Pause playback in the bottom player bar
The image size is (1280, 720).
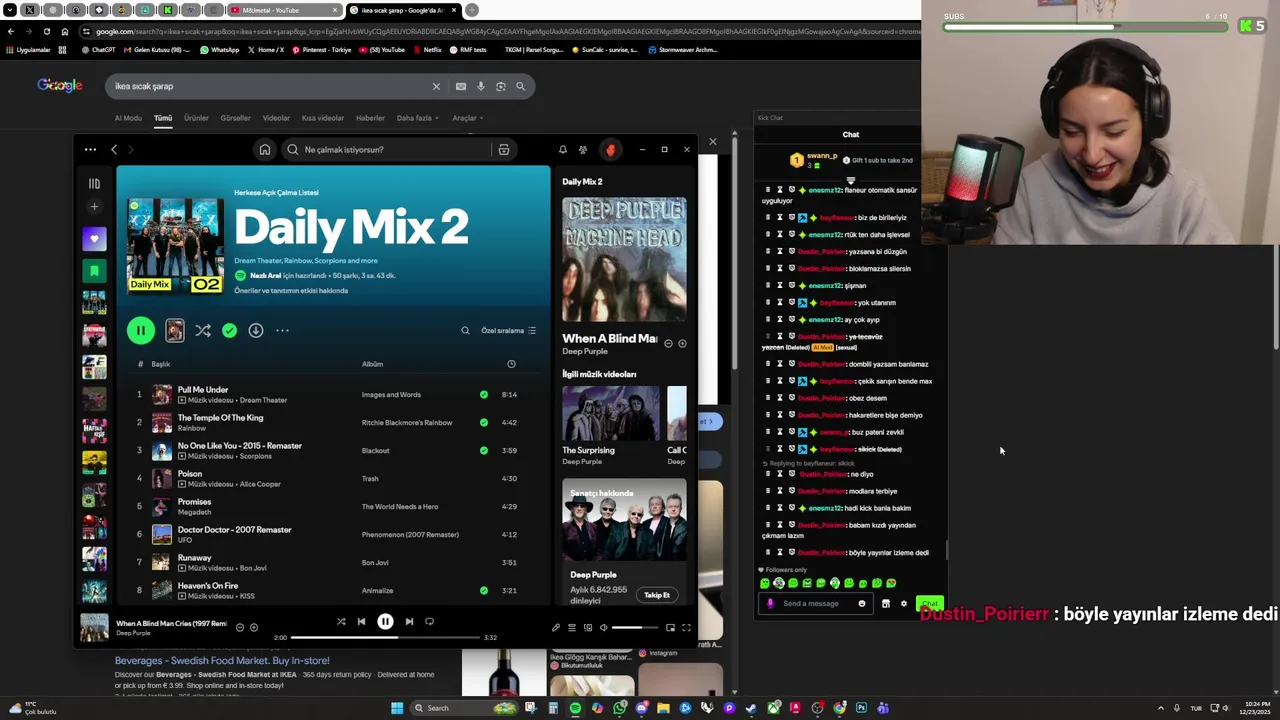point(385,622)
